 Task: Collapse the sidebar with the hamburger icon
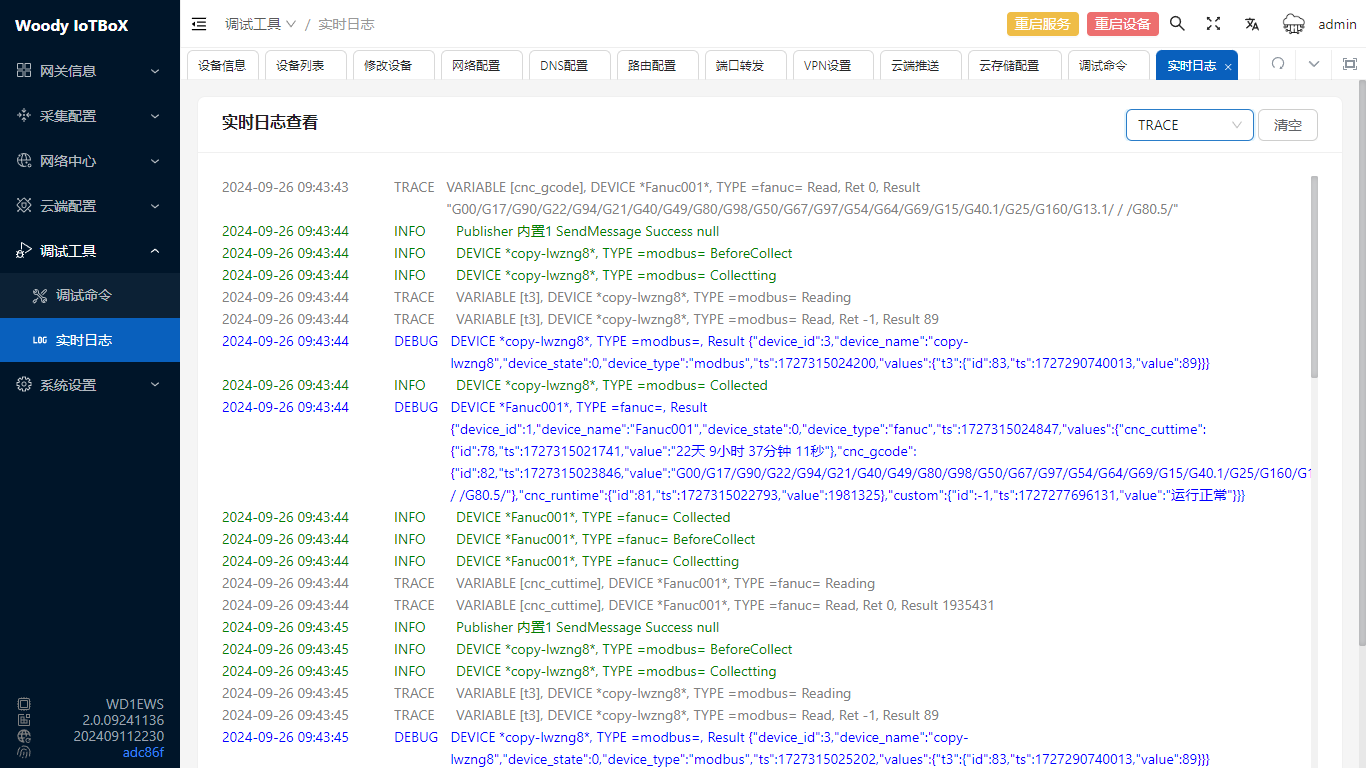[x=199, y=24]
